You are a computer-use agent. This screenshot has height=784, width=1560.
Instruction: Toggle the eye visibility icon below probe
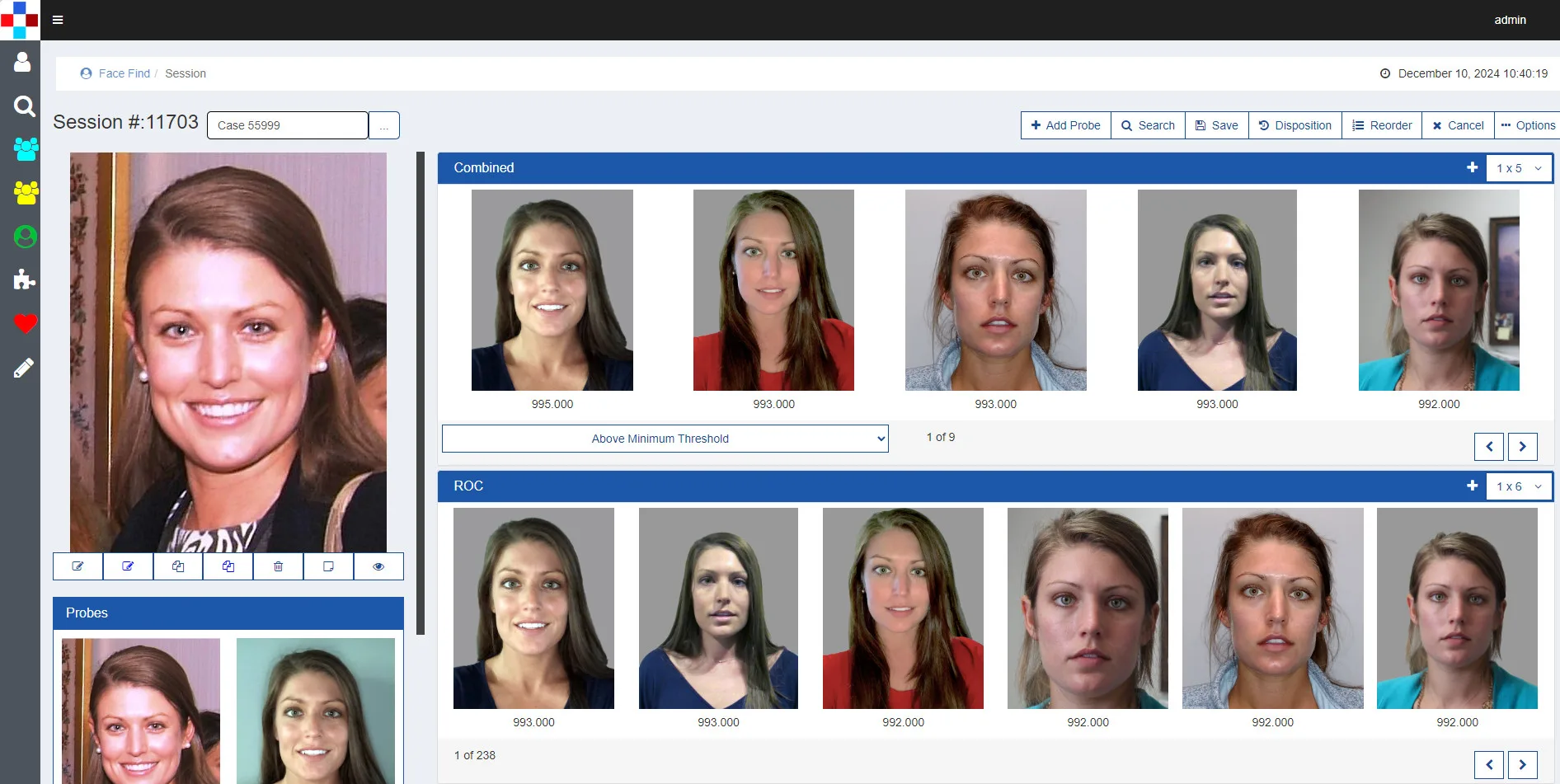(x=378, y=566)
